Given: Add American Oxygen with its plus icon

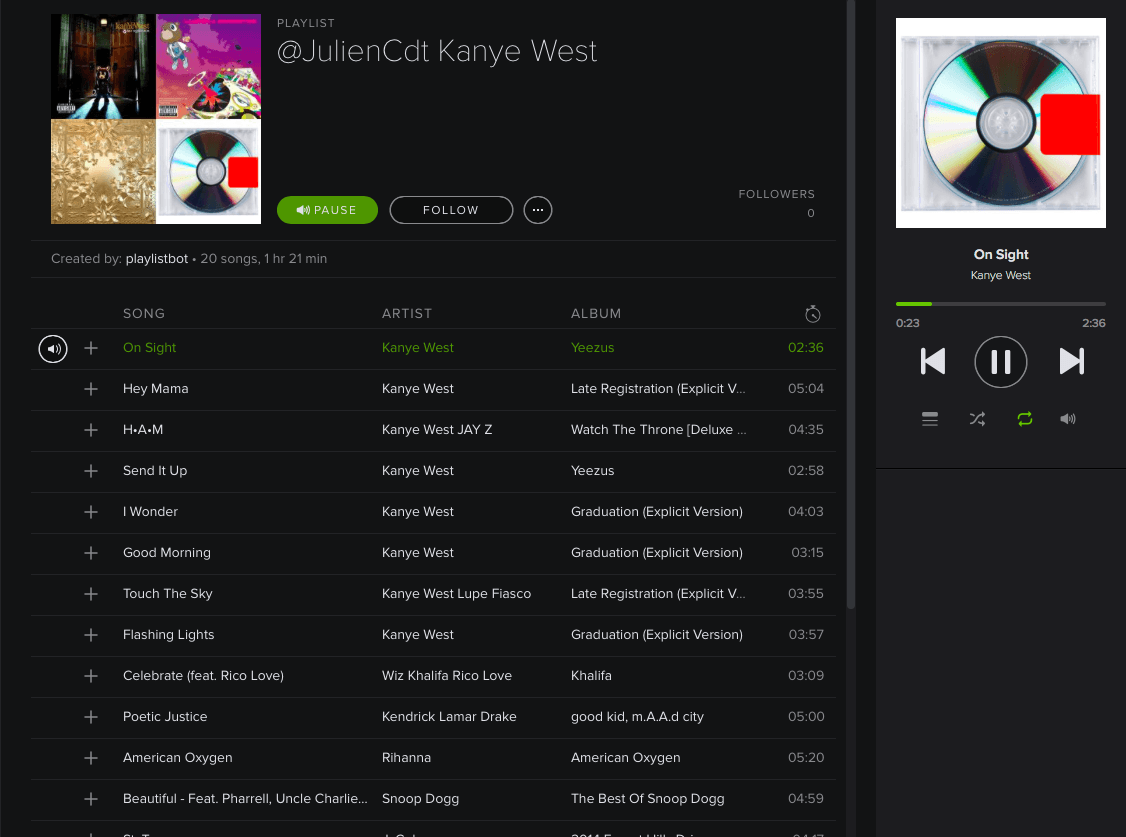Looking at the screenshot, I should 91,758.
